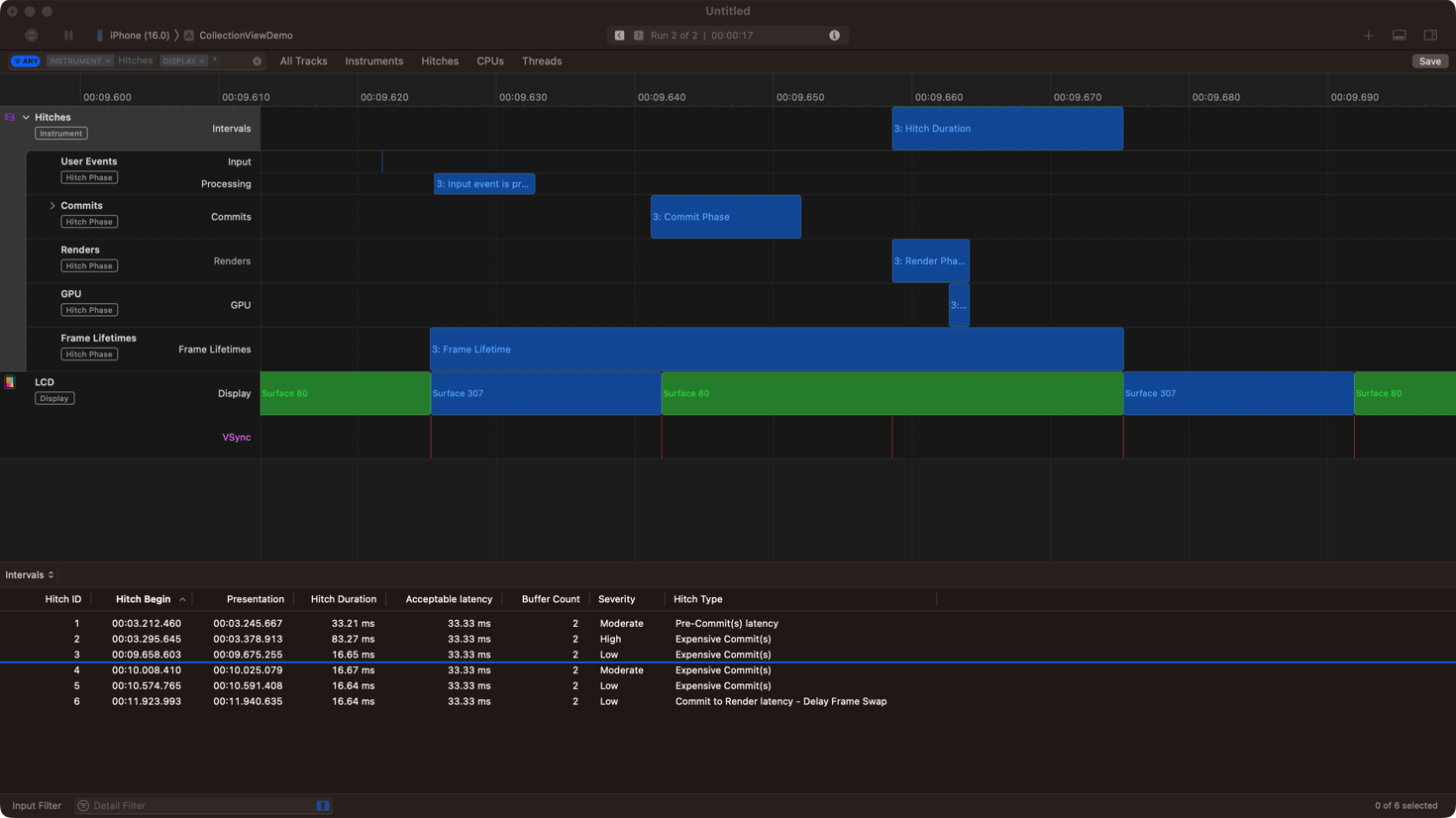Select the 3: Hitch Duration interval
Image resolution: width=1456 pixels, height=818 pixels.
1007,129
